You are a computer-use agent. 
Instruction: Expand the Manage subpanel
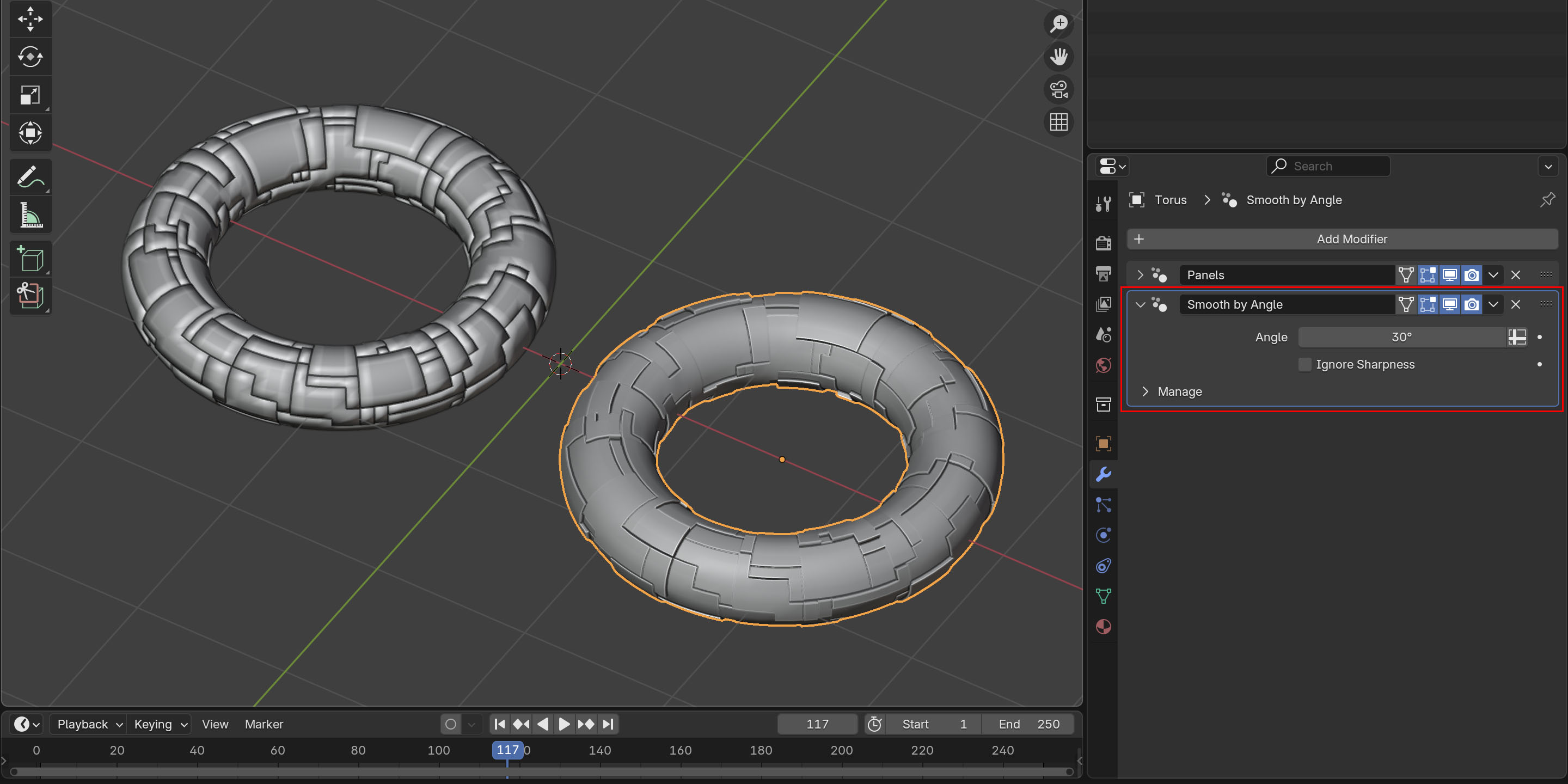[x=1145, y=391]
